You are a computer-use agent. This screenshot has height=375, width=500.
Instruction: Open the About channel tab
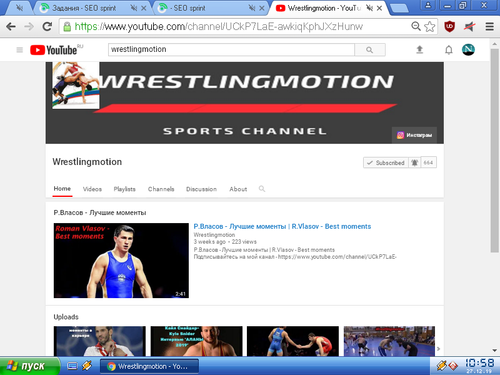(238, 189)
